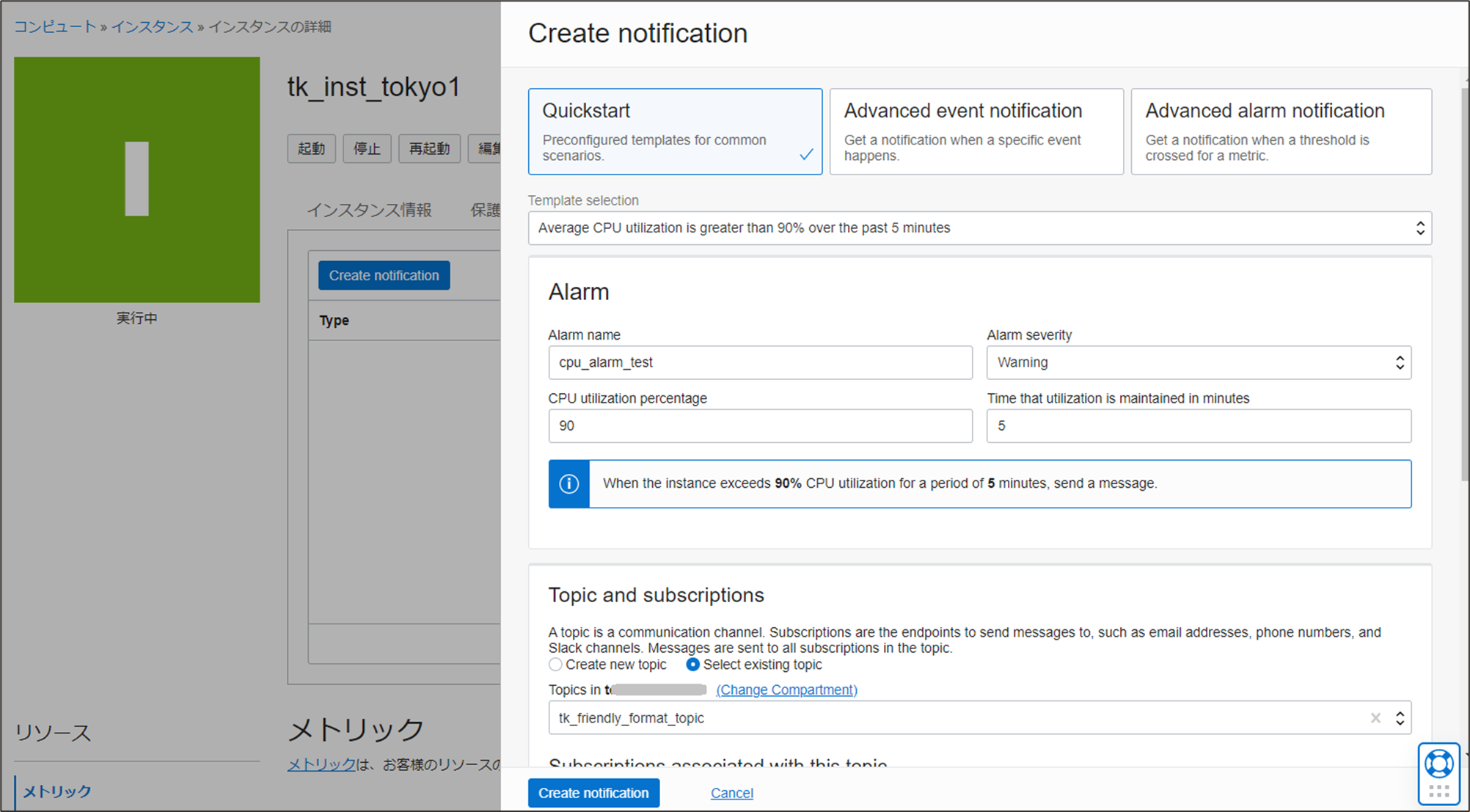1470x812 pixels.
Task: Click the green running instance thumbnail
Action: pyautogui.click(x=136, y=180)
